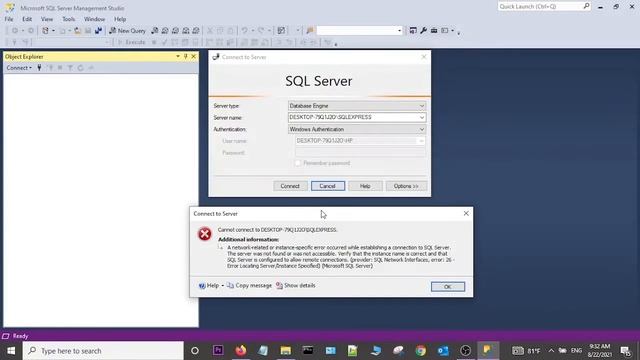Viewport: 640px width, 360px height.
Task: Open the View menu
Action: [x=47, y=19]
